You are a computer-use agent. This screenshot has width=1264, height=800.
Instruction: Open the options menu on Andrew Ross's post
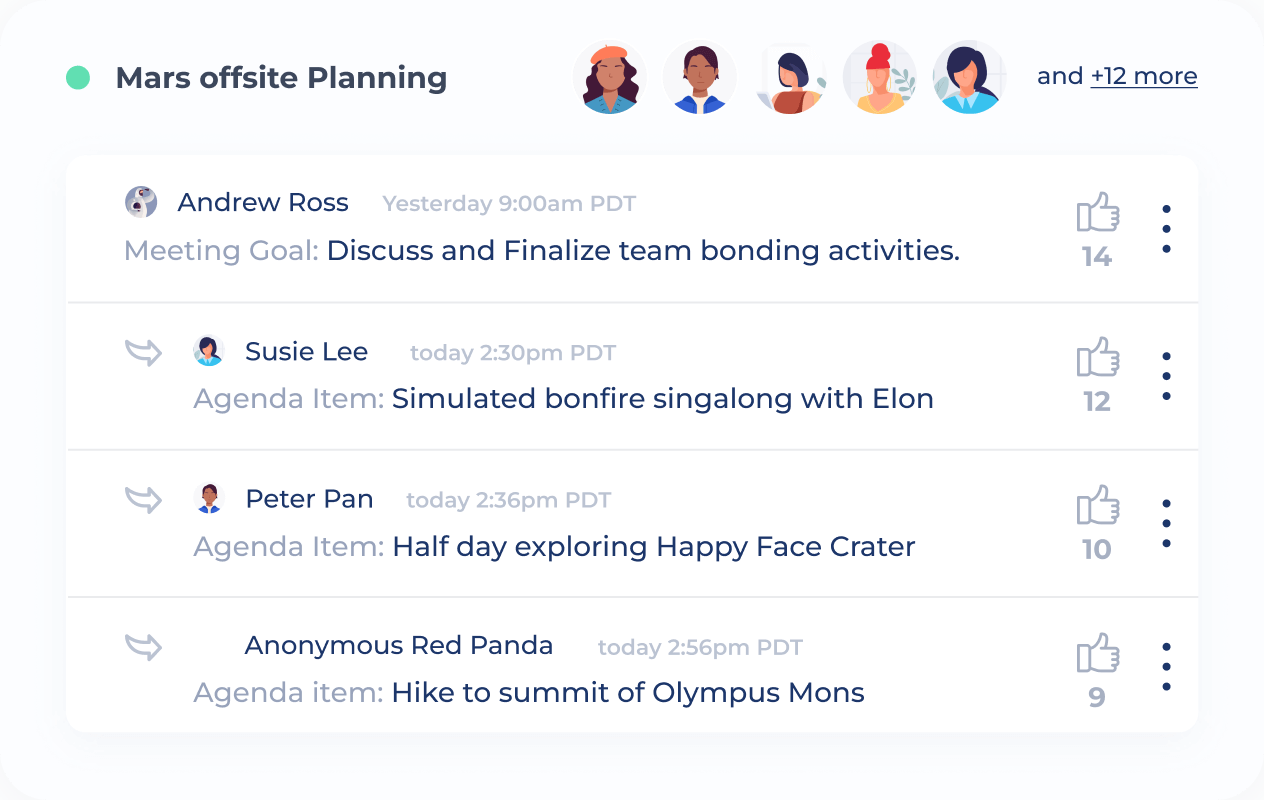[1166, 228]
